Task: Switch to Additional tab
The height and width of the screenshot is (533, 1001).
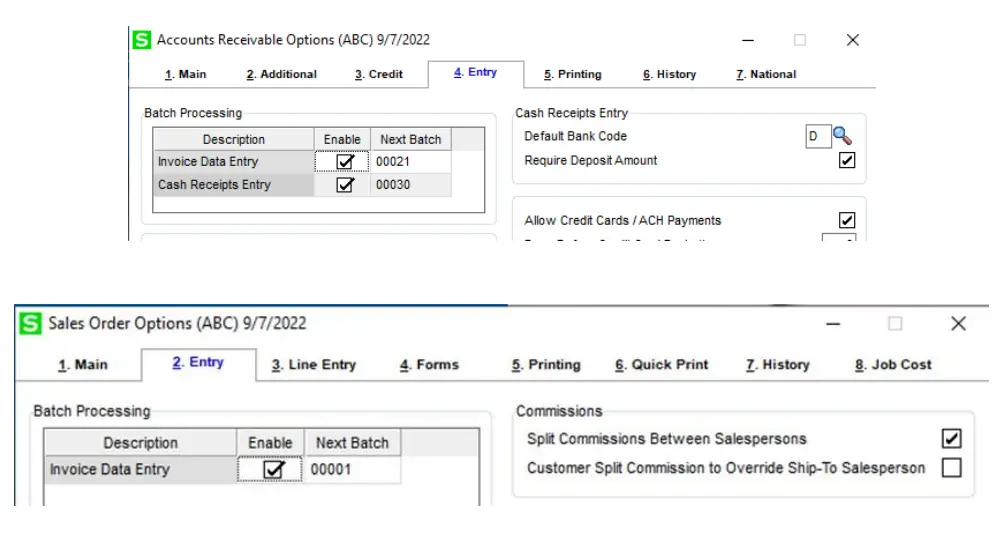Action: [282, 74]
